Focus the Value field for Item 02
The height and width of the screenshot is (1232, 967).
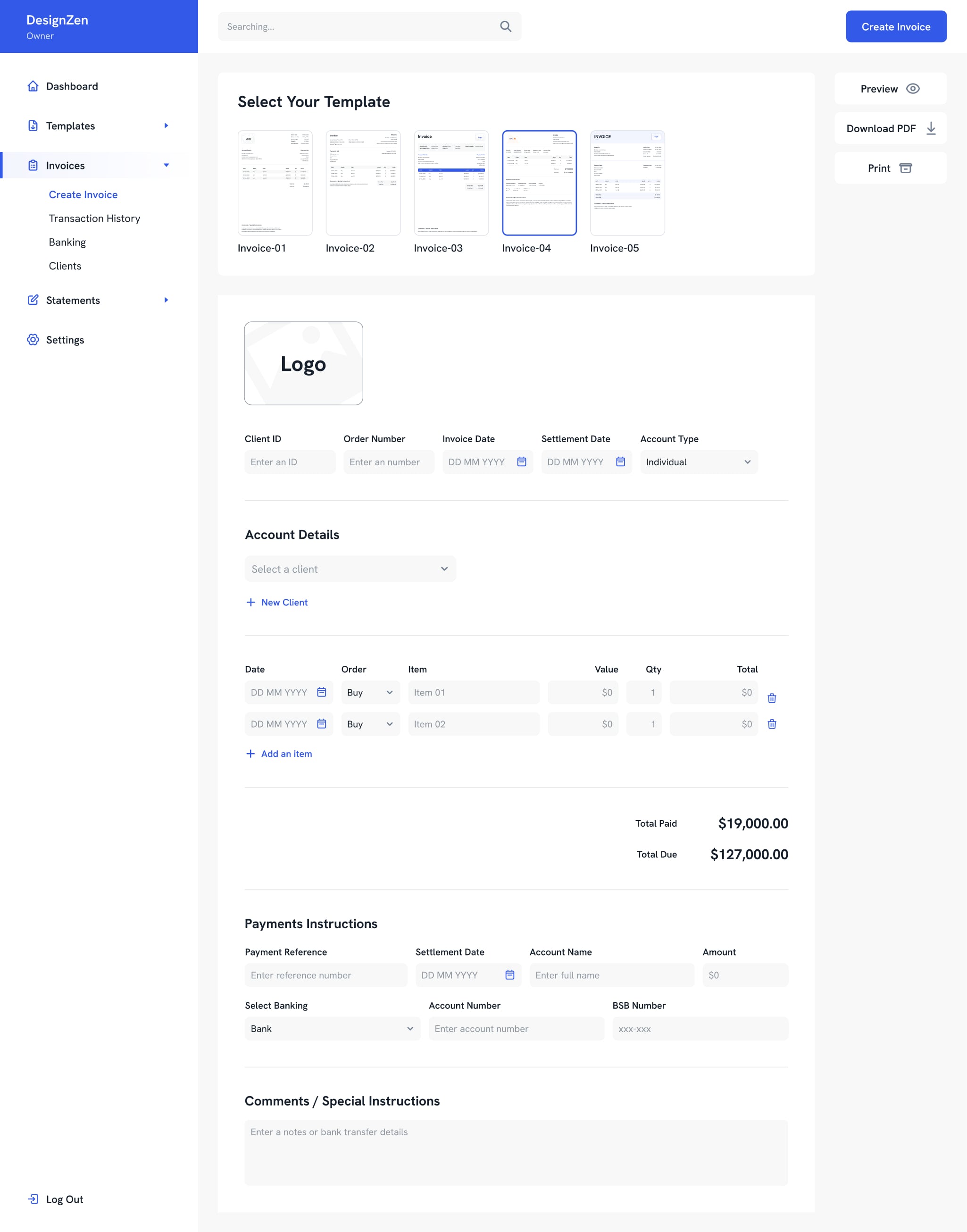pyautogui.click(x=583, y=724)
